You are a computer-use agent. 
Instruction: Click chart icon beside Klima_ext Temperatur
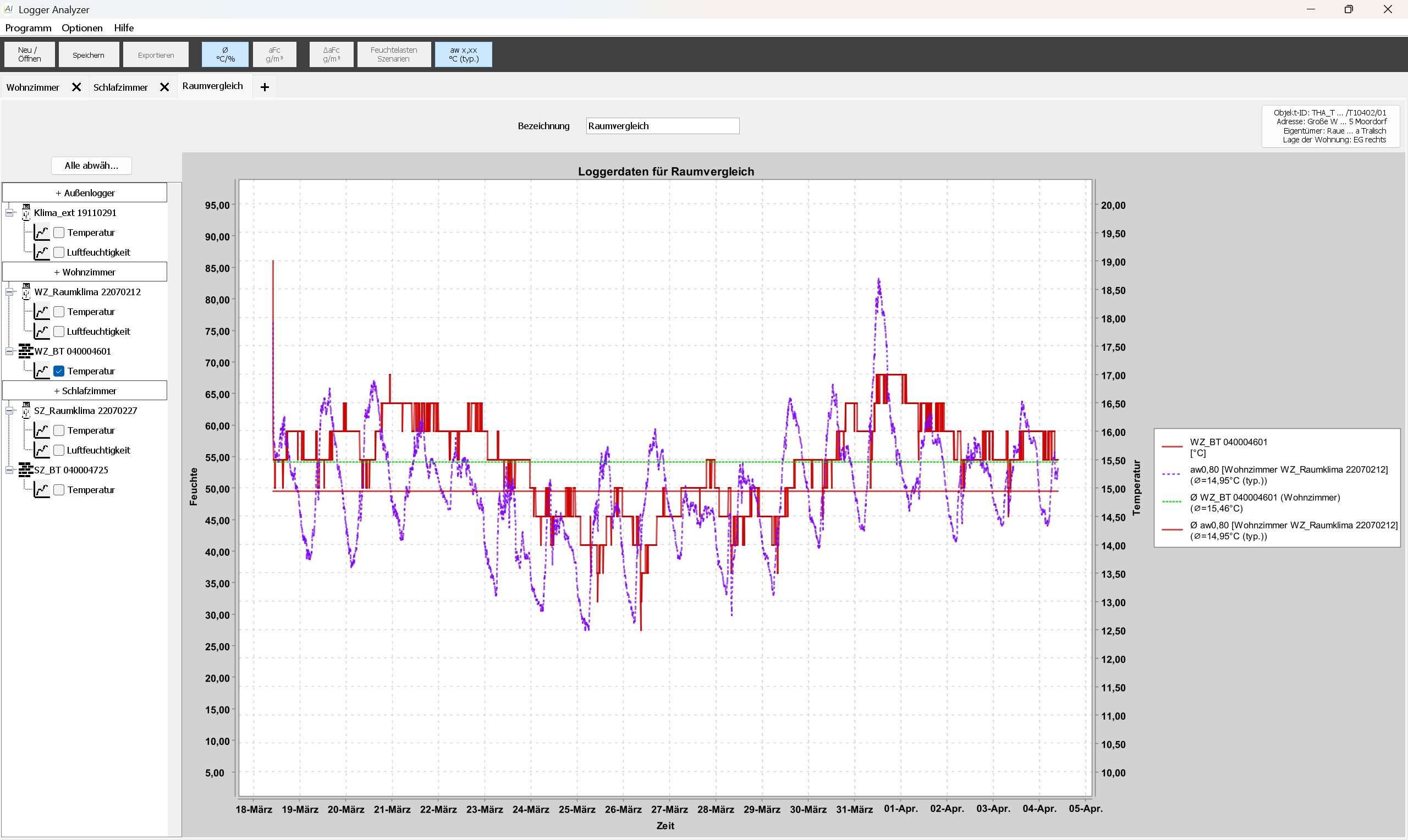click(x=42, y=233)
